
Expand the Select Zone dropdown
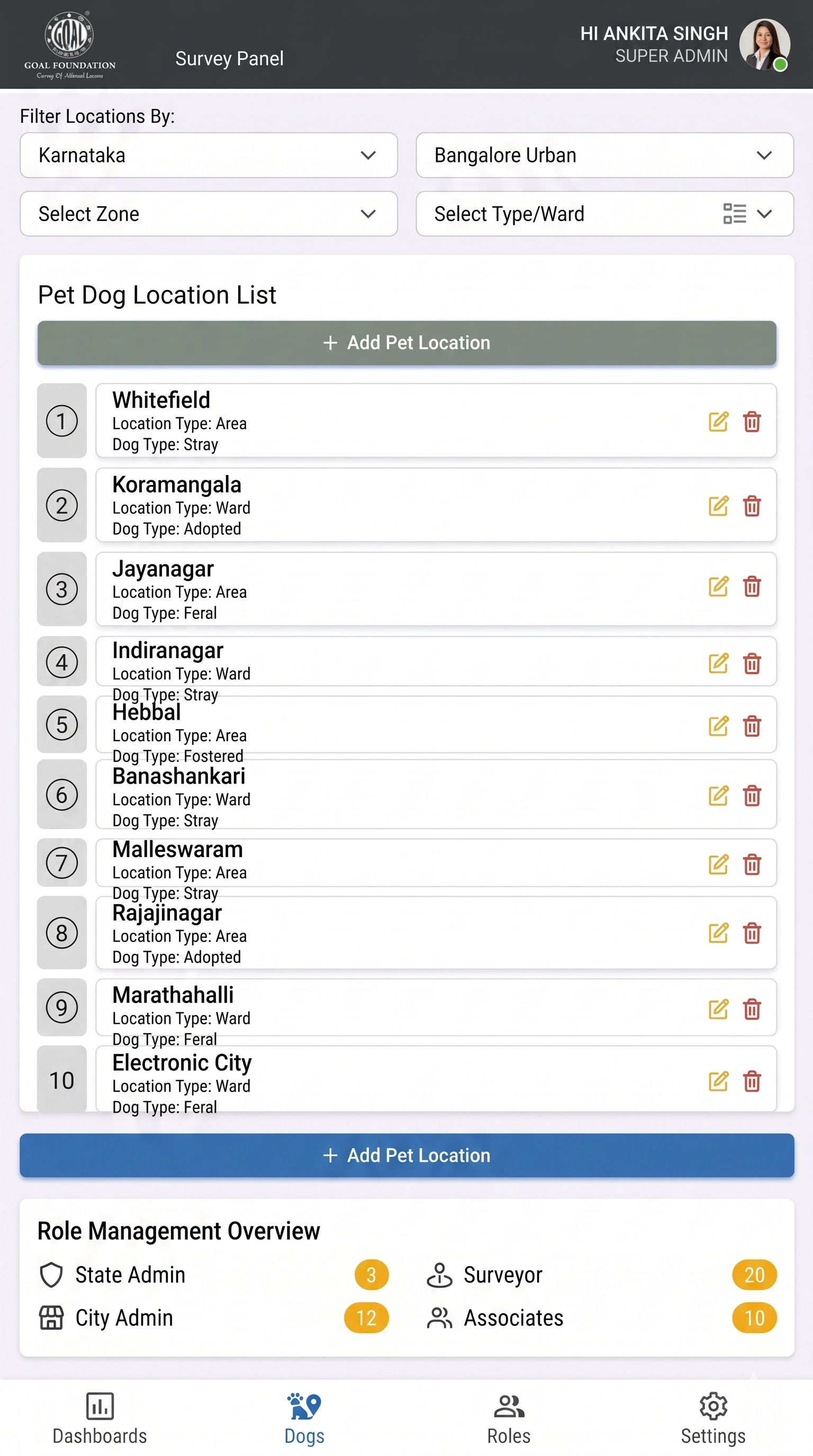click(209, 214)
